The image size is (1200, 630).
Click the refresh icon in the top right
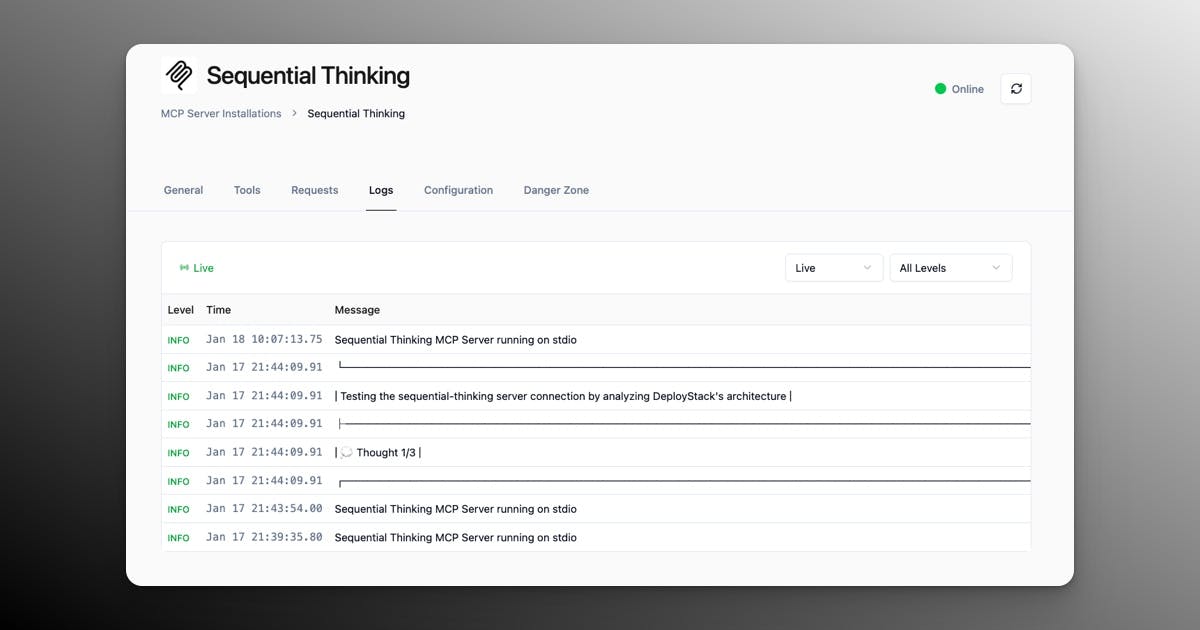click(1016, 88)
